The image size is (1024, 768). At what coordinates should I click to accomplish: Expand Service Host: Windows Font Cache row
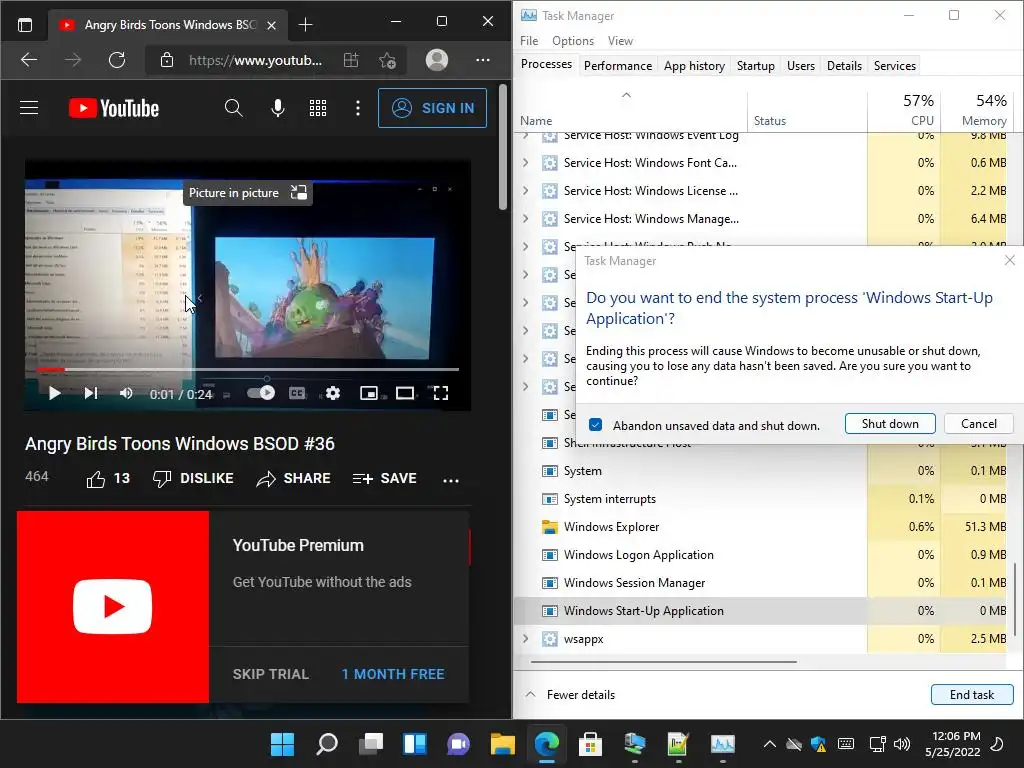526,163
